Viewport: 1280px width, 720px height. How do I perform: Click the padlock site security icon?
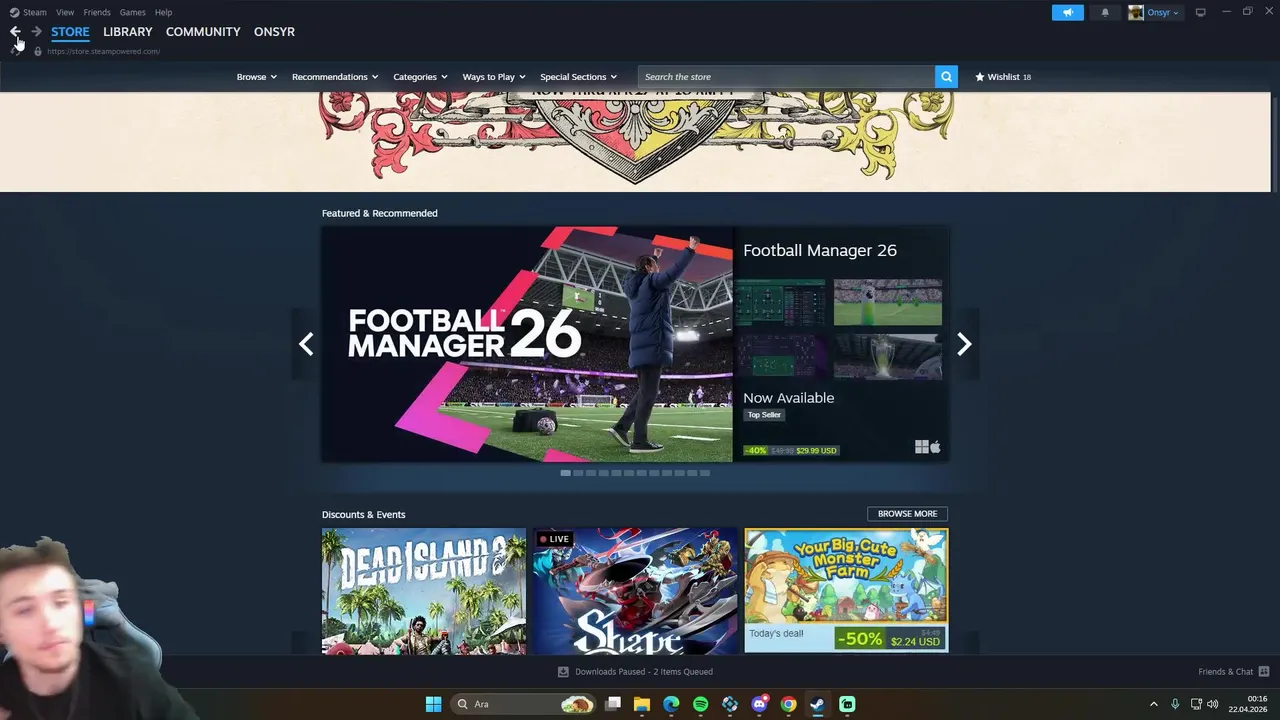point(38,51)
